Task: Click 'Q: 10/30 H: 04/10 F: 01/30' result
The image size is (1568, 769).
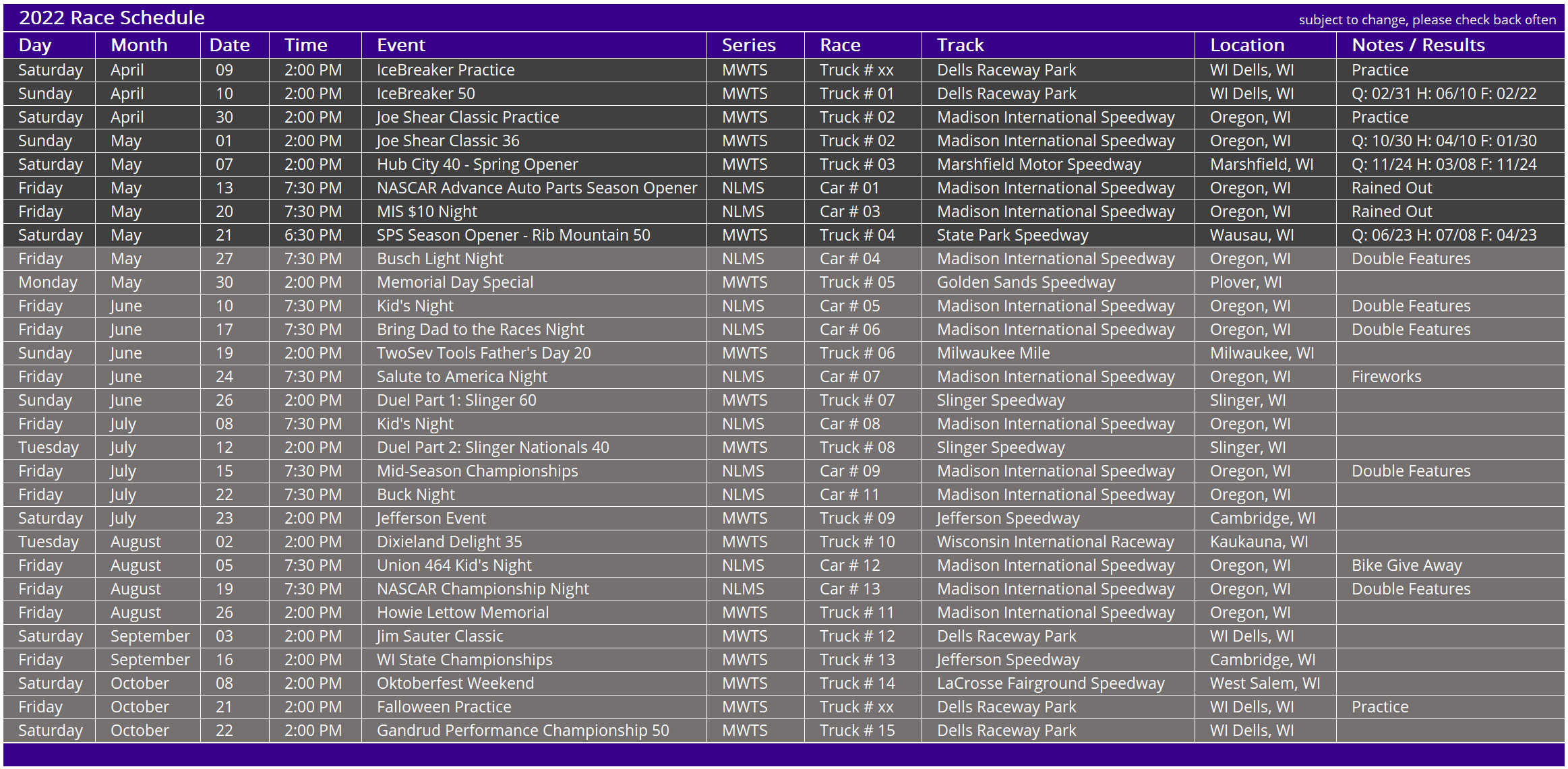Action: 1444,141
